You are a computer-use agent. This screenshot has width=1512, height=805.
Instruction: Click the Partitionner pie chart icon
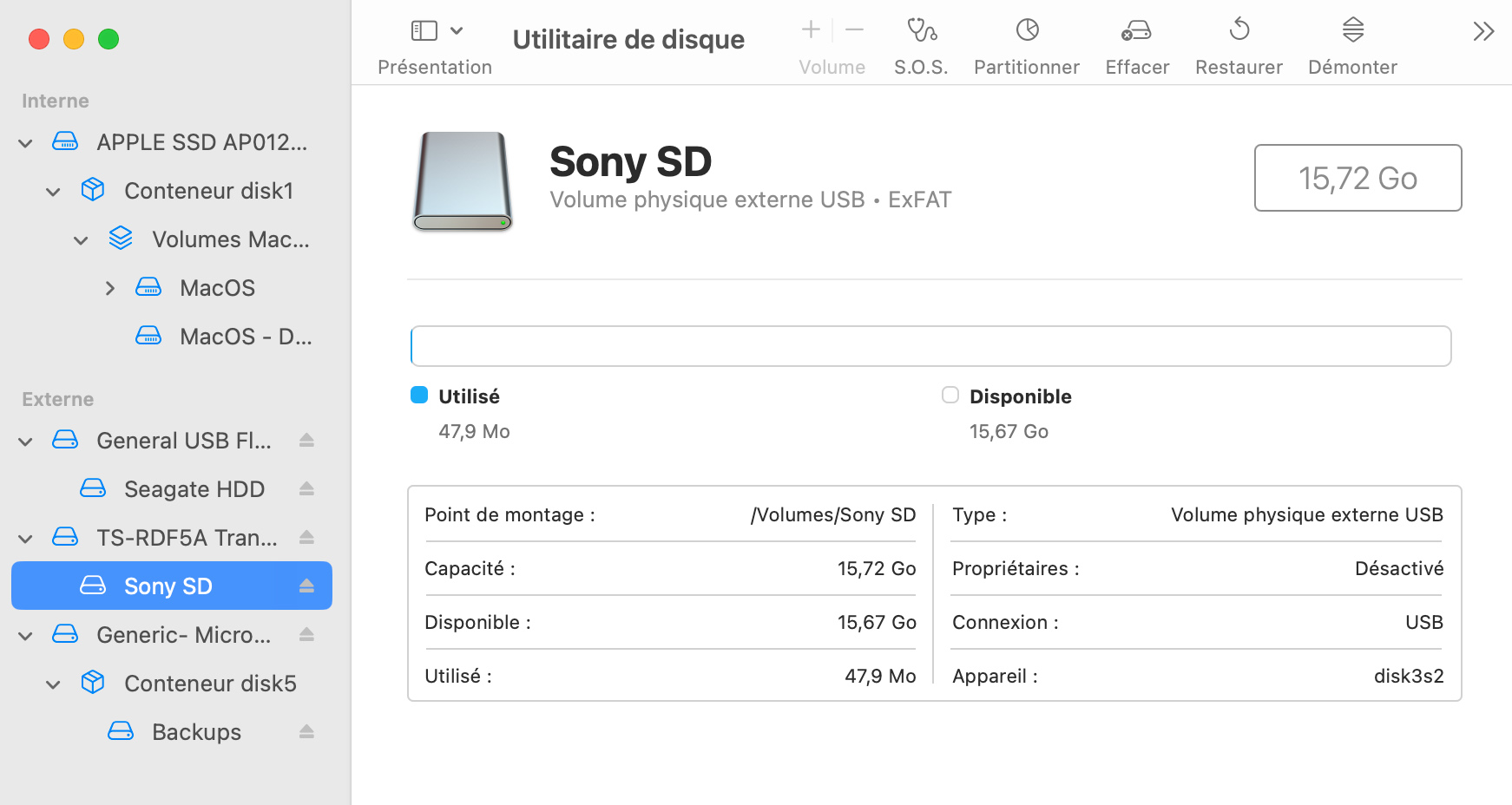pos(1027,30)
